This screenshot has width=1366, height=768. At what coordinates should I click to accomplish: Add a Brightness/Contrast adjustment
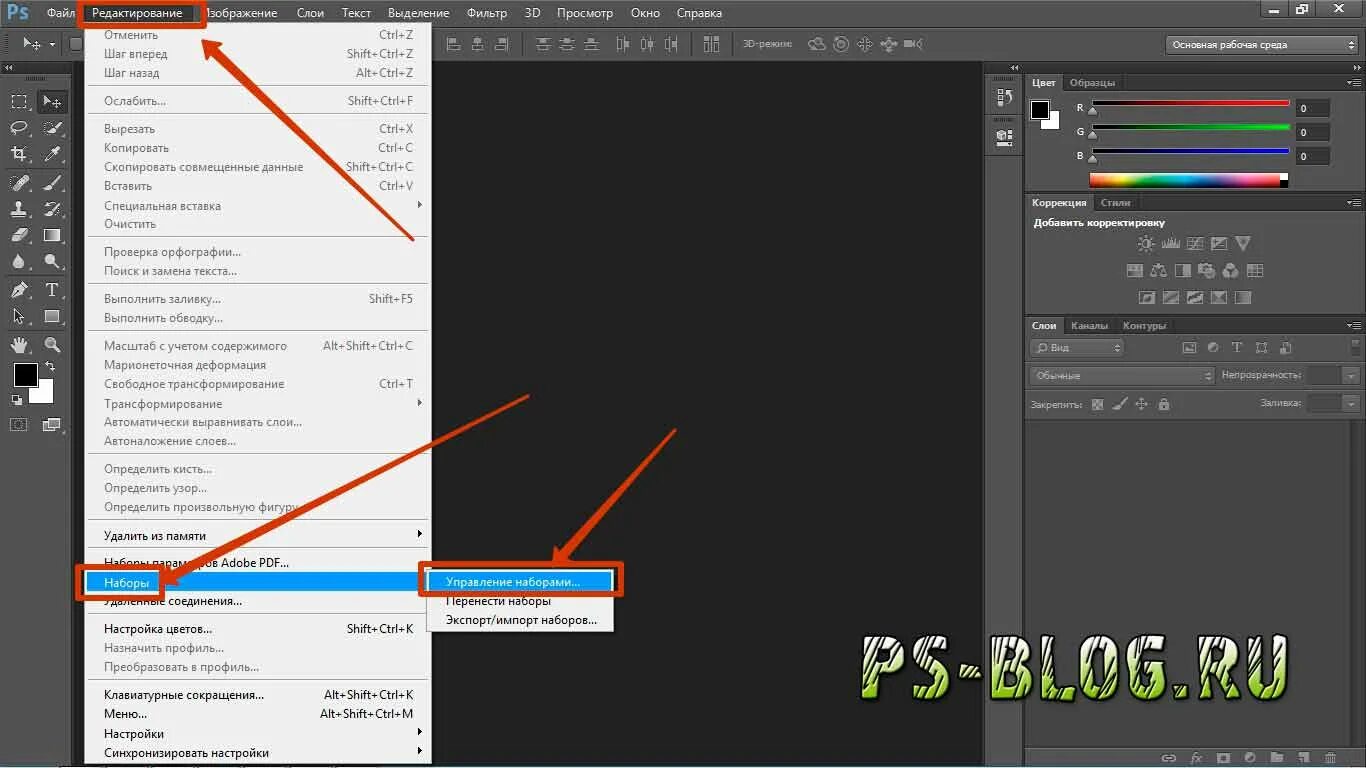(1146, 244)
